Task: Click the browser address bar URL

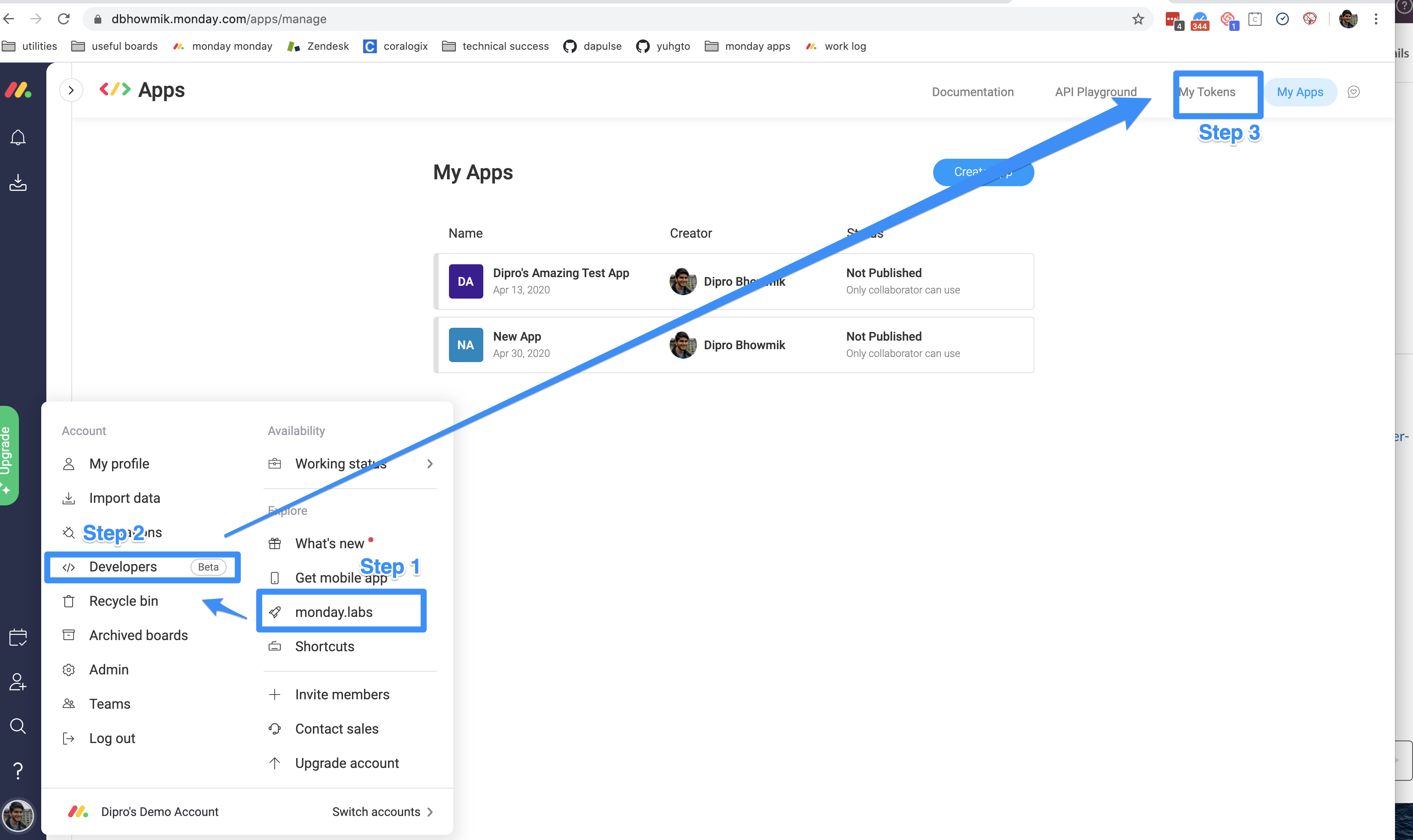Action: 218,19
